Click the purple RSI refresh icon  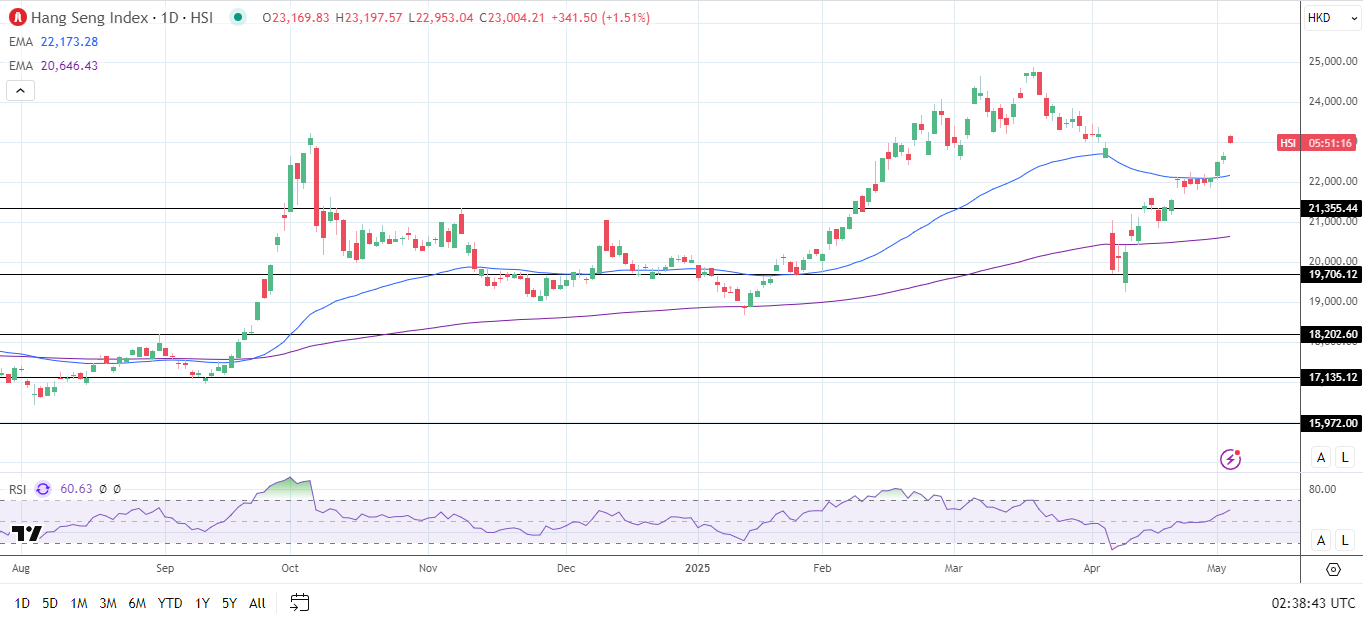[43, 489]
